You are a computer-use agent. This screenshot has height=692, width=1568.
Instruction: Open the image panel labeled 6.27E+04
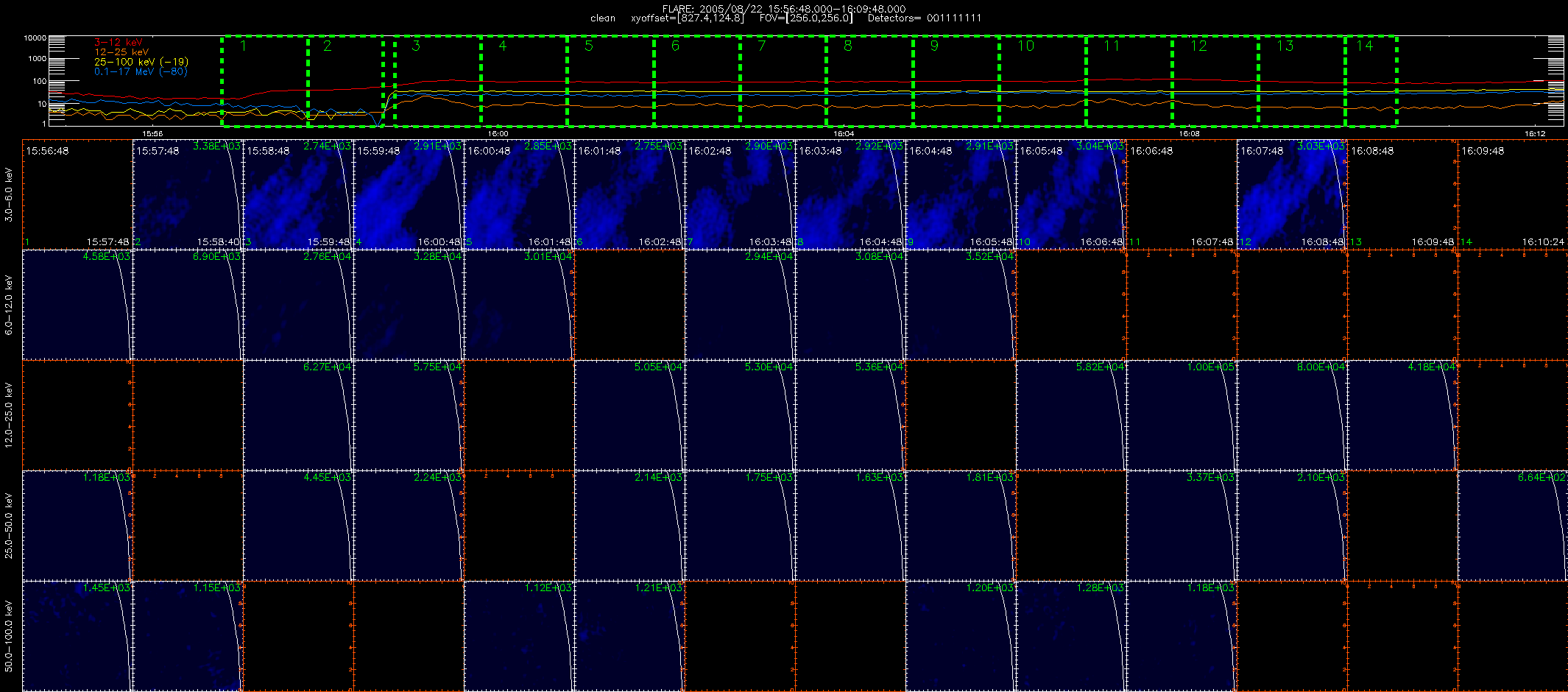(298, 415)
